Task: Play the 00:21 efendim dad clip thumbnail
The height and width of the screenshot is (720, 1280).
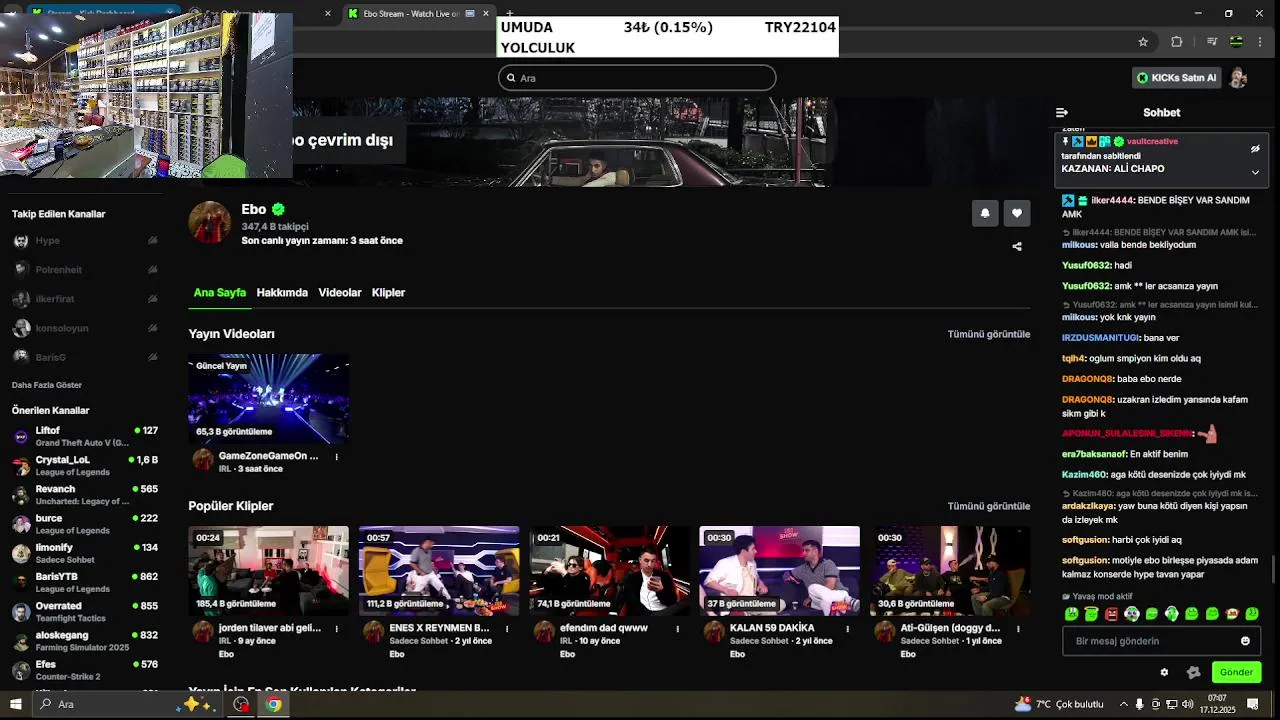Action: (x=609, y=570)
